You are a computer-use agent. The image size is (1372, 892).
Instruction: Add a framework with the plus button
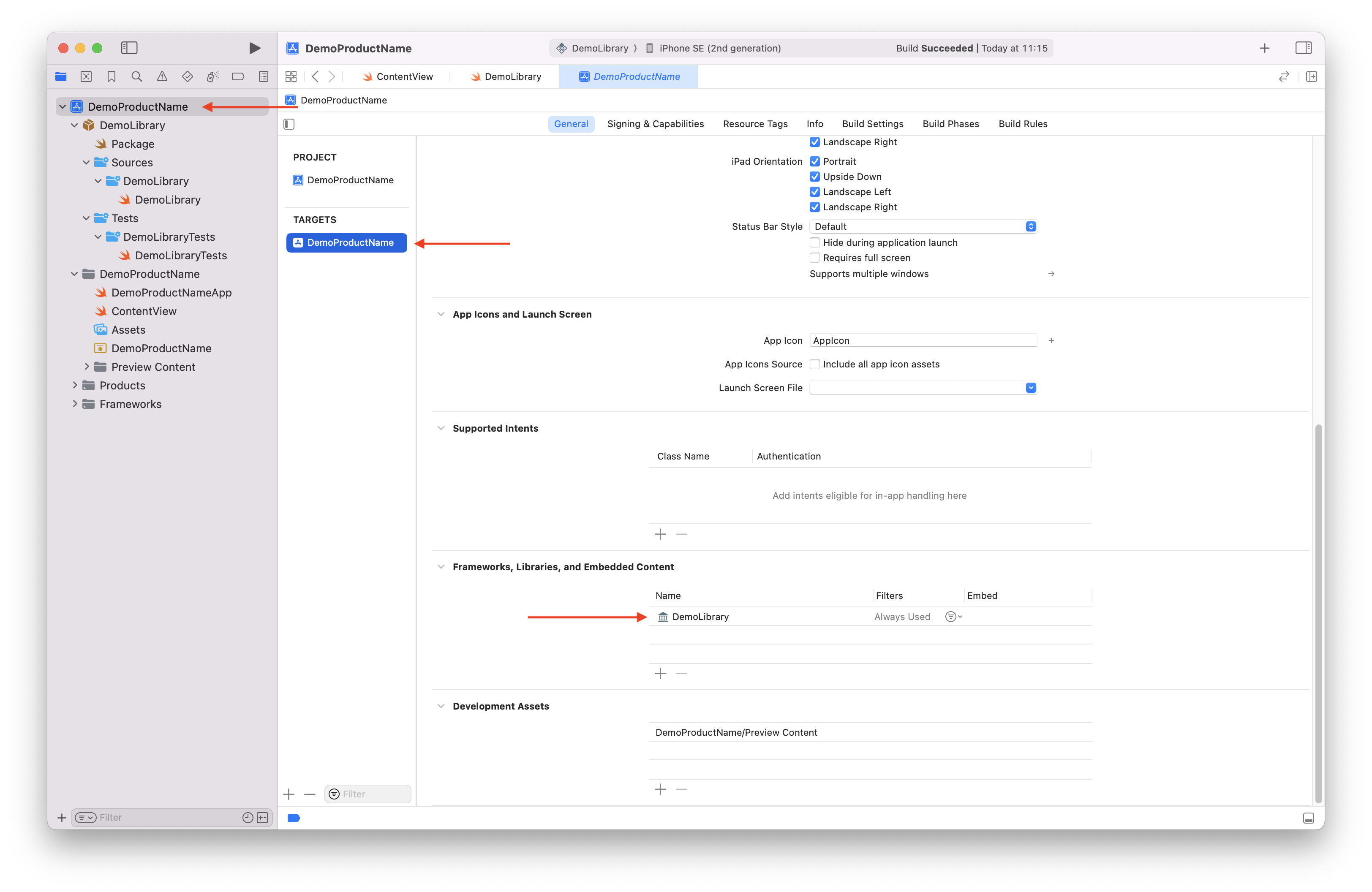(660, 674)
